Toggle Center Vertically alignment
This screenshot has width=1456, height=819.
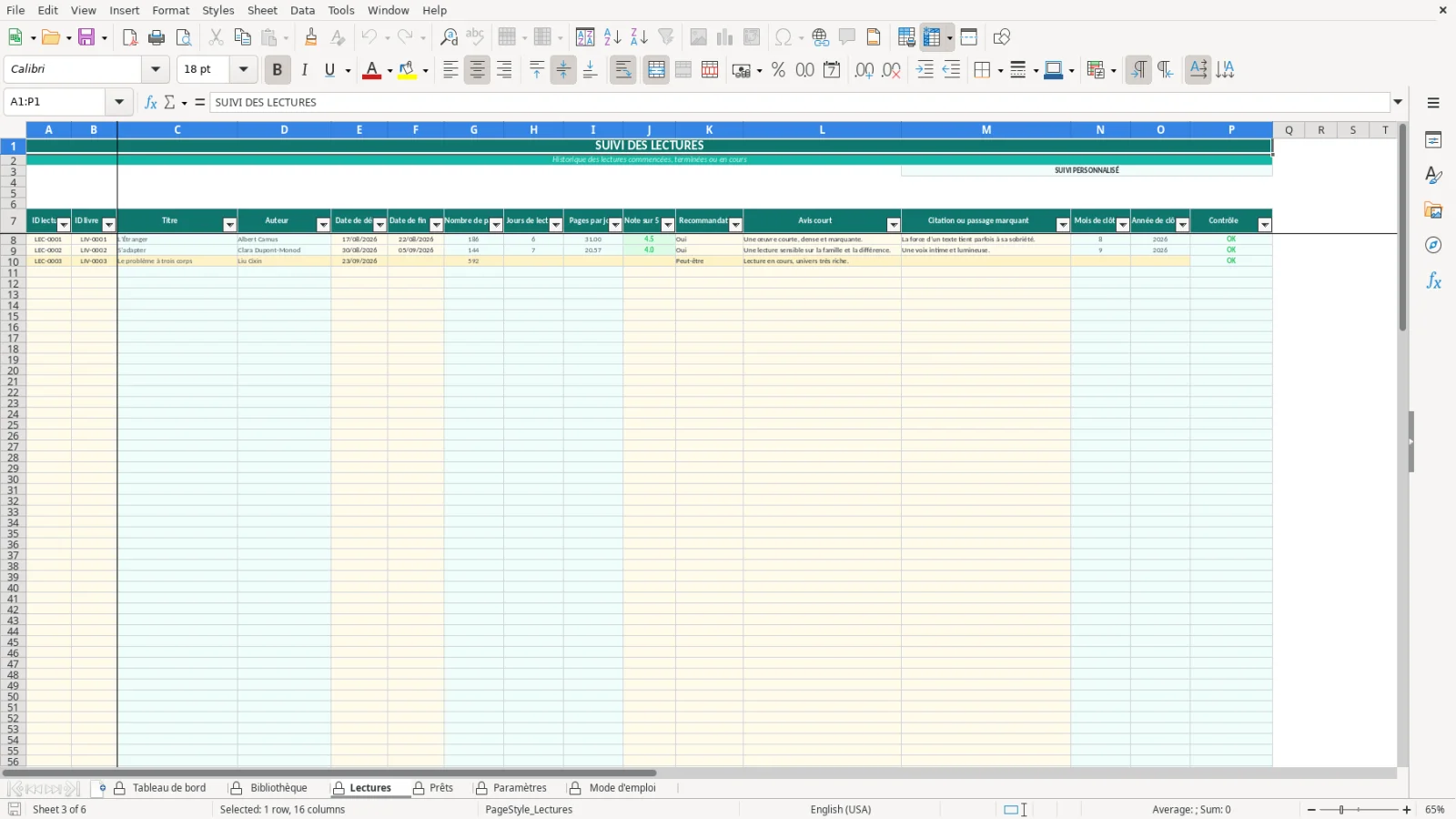(x=563, y=70)
